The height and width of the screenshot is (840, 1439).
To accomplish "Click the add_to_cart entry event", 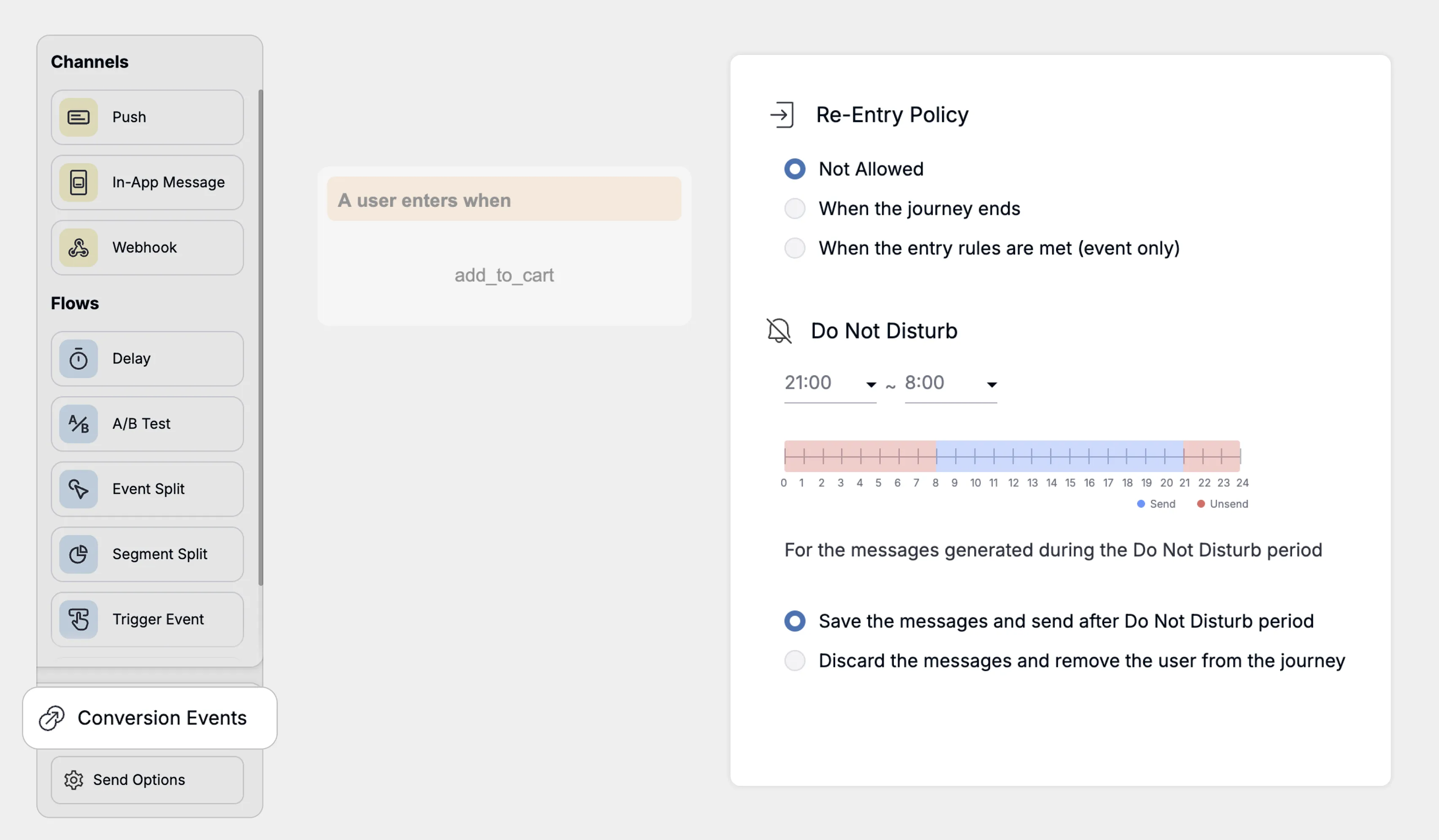I will click(x=504, y=275).
